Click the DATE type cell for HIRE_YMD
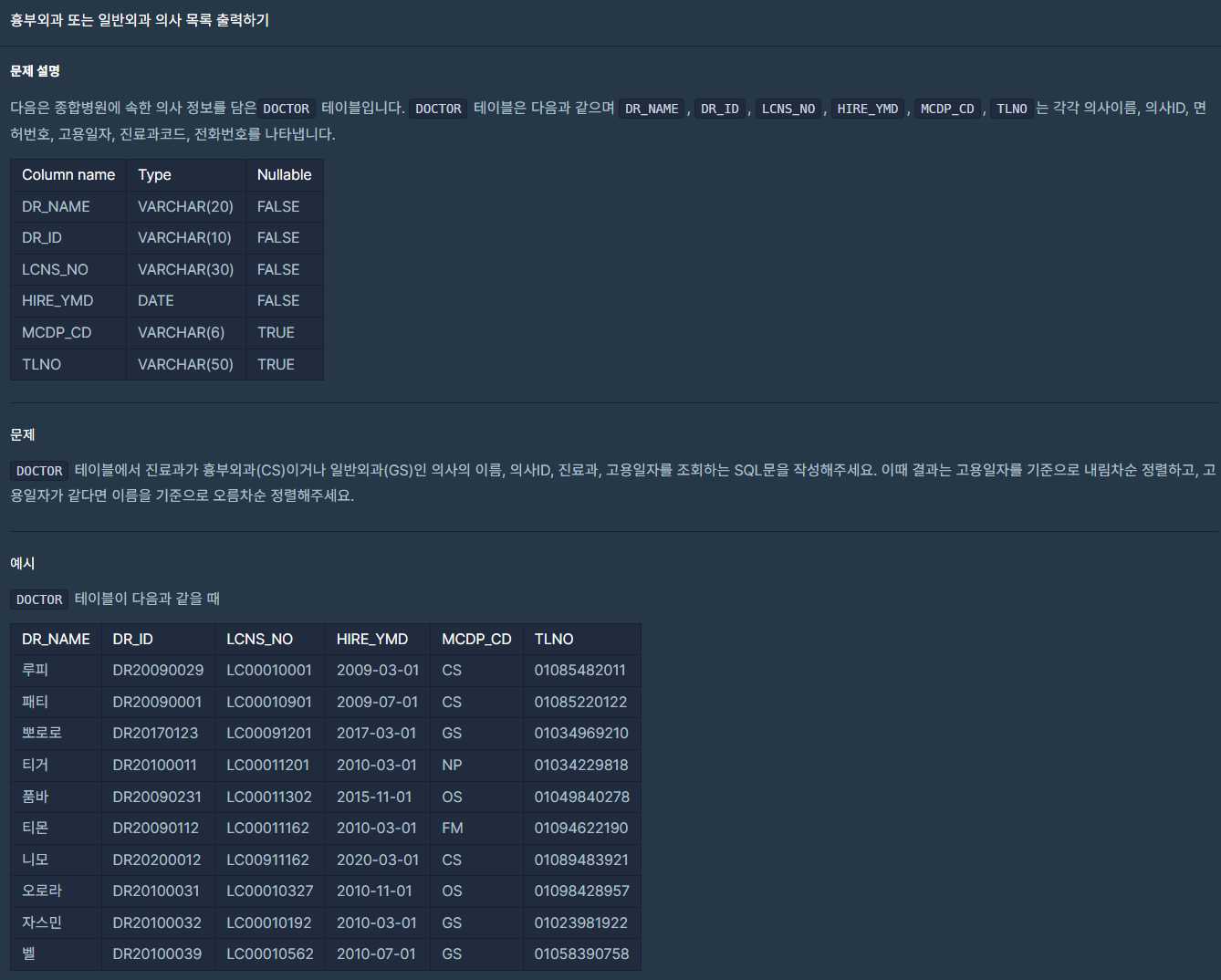1221x980 pixels. [x=156, y=300]
